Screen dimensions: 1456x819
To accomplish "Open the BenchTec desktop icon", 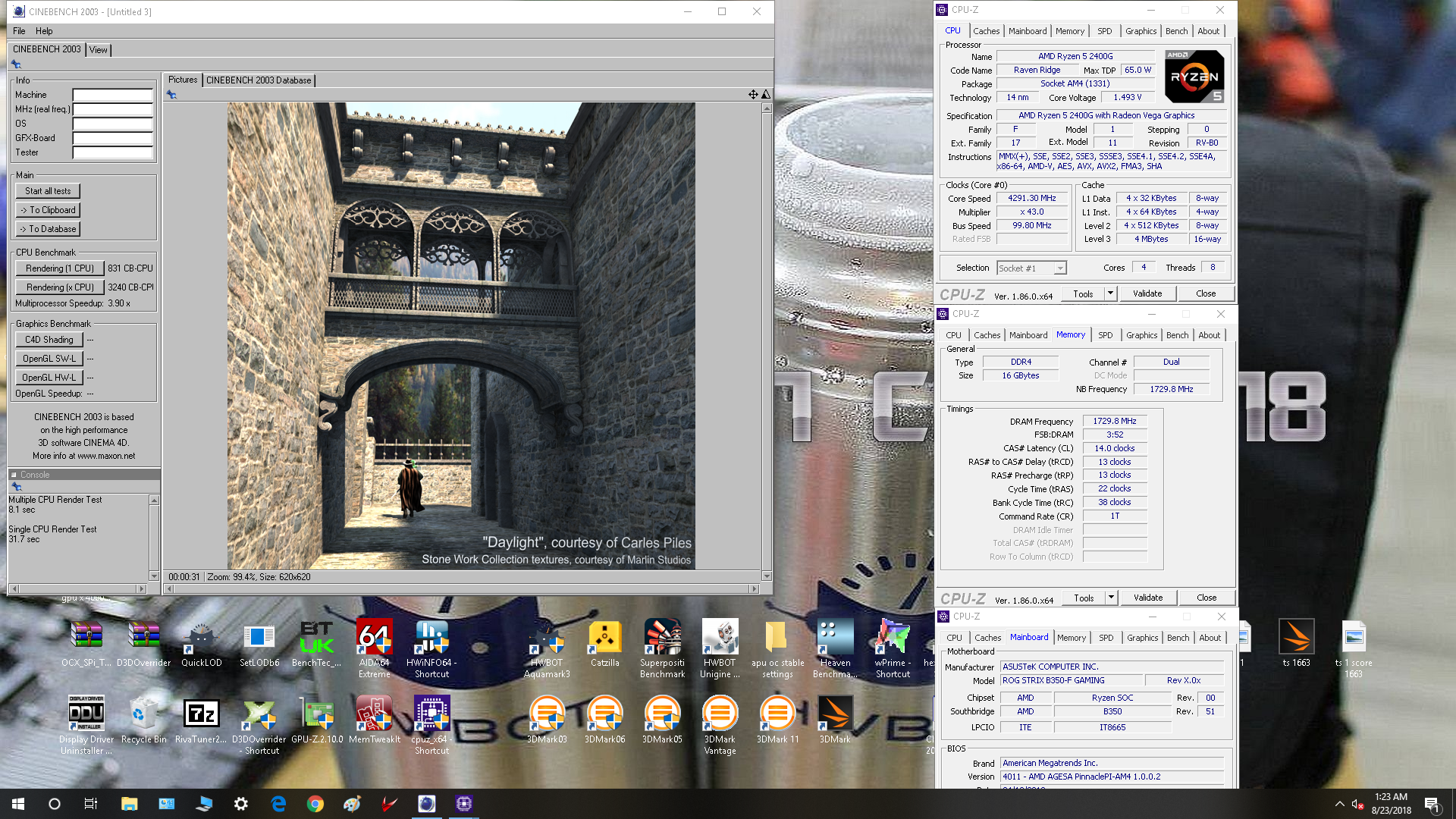I will coord(316,644).
